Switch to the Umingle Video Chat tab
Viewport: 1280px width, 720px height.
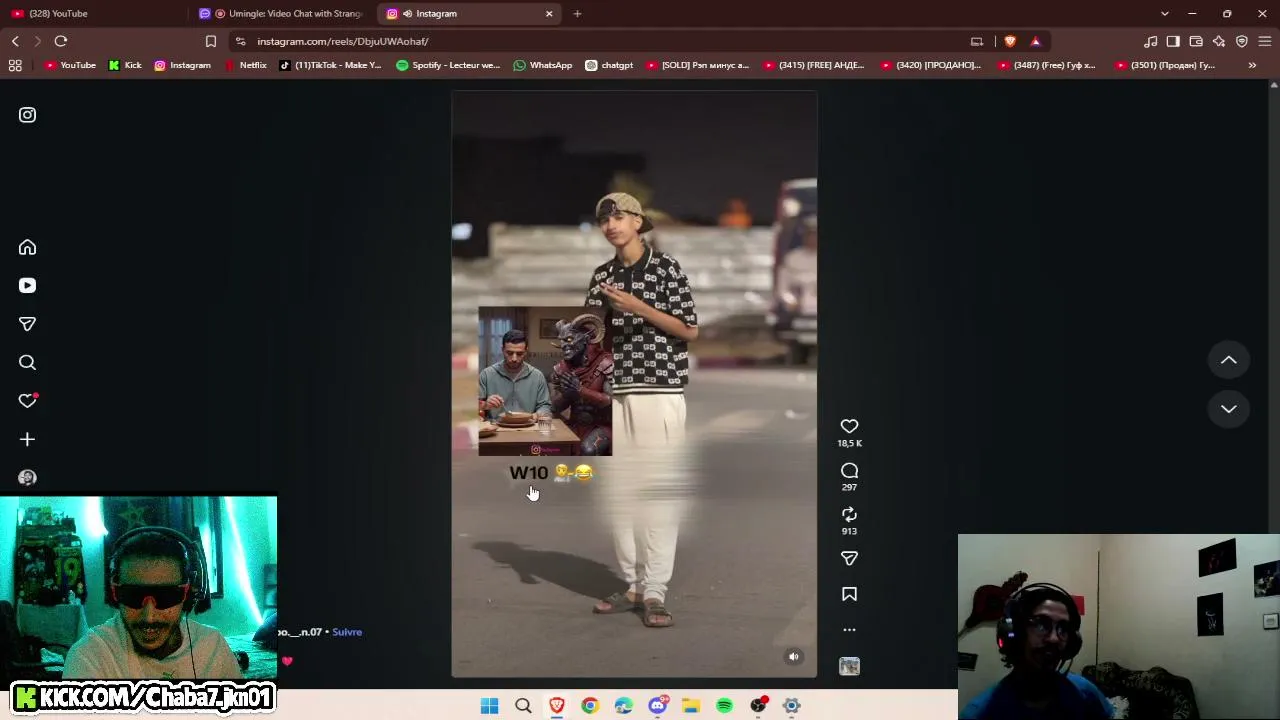click(x=282, y=14)
